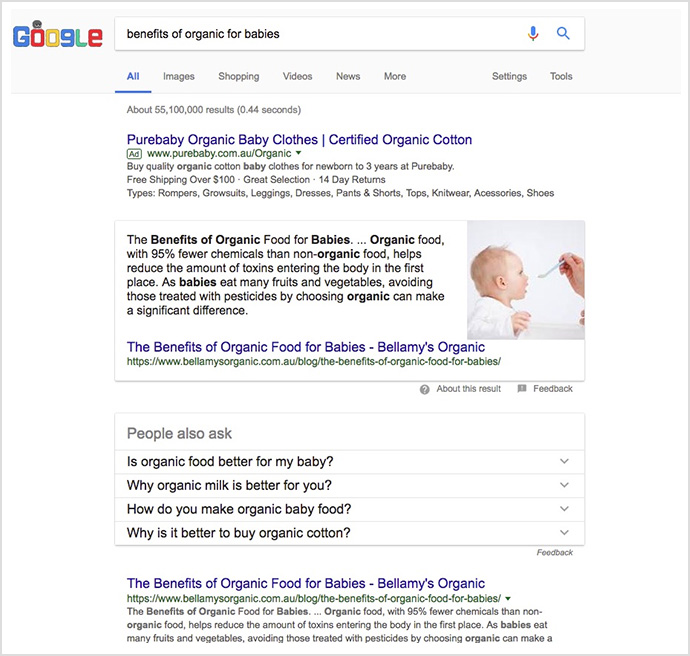Expand 'Why is it better to buy organic cotton?'

(349, 533)
